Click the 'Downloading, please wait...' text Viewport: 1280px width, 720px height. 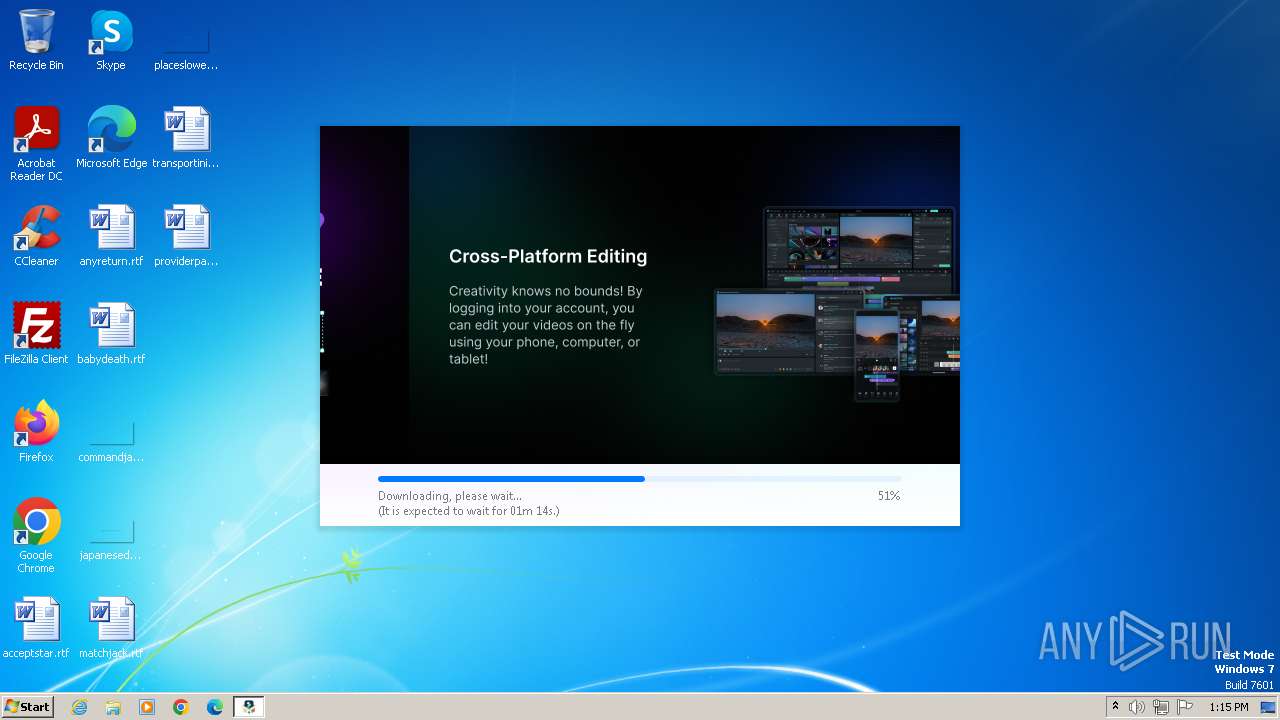point(450,496)
